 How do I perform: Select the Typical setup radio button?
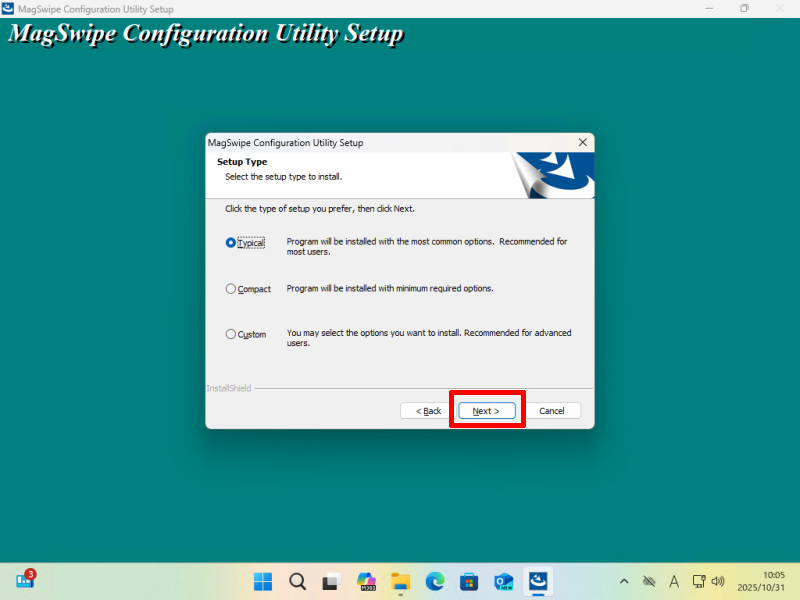(231, 242)
